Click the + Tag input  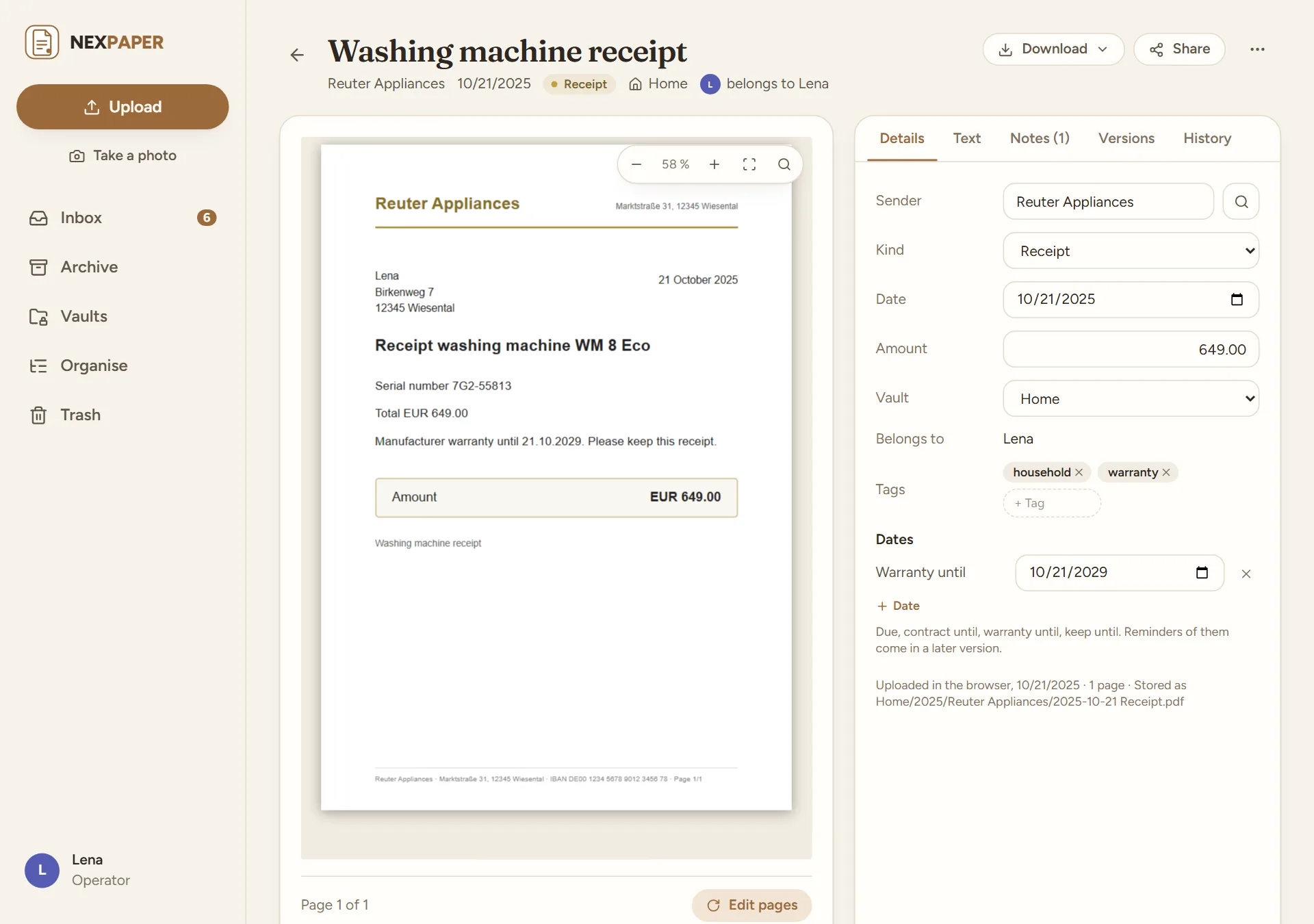[x=1052, y=503]
